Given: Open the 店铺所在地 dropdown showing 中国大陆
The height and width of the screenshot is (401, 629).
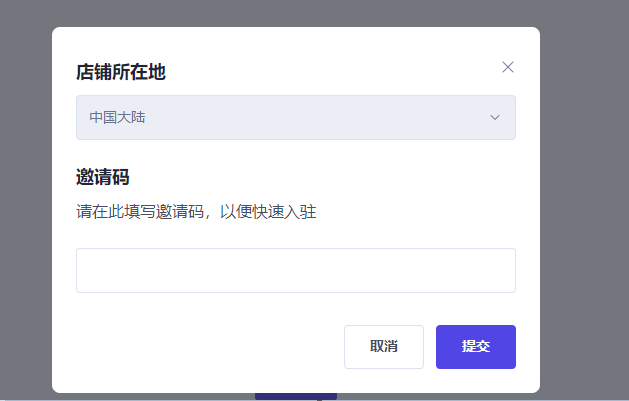Looking at the screenshot, I should pos(296,117).
